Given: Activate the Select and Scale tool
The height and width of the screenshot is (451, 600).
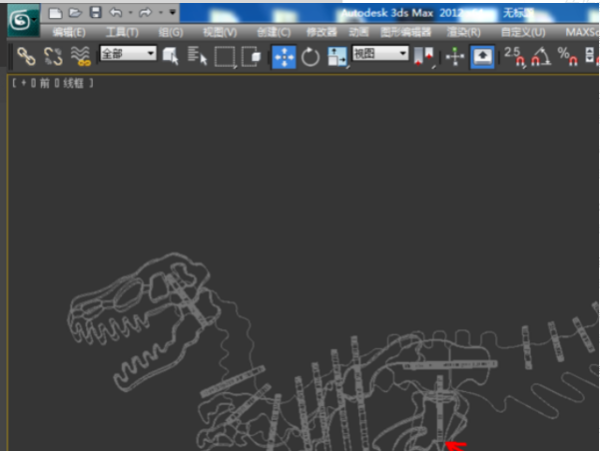Looking at the screenshot, I should [x=338, y=57].
